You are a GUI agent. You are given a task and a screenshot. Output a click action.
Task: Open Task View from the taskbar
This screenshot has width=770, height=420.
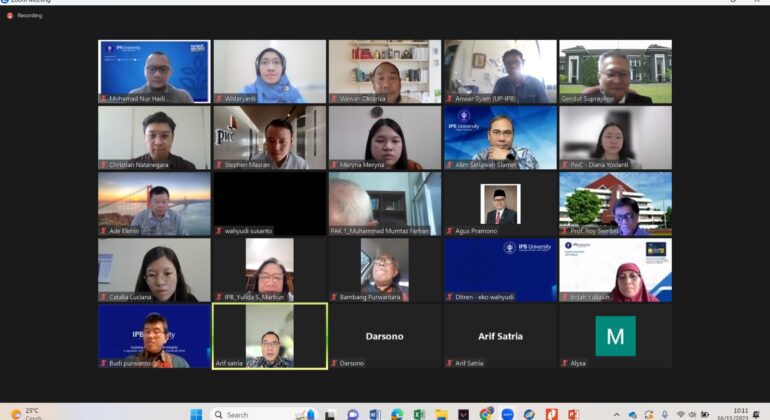pyautogui.click(x=330, y=415)
